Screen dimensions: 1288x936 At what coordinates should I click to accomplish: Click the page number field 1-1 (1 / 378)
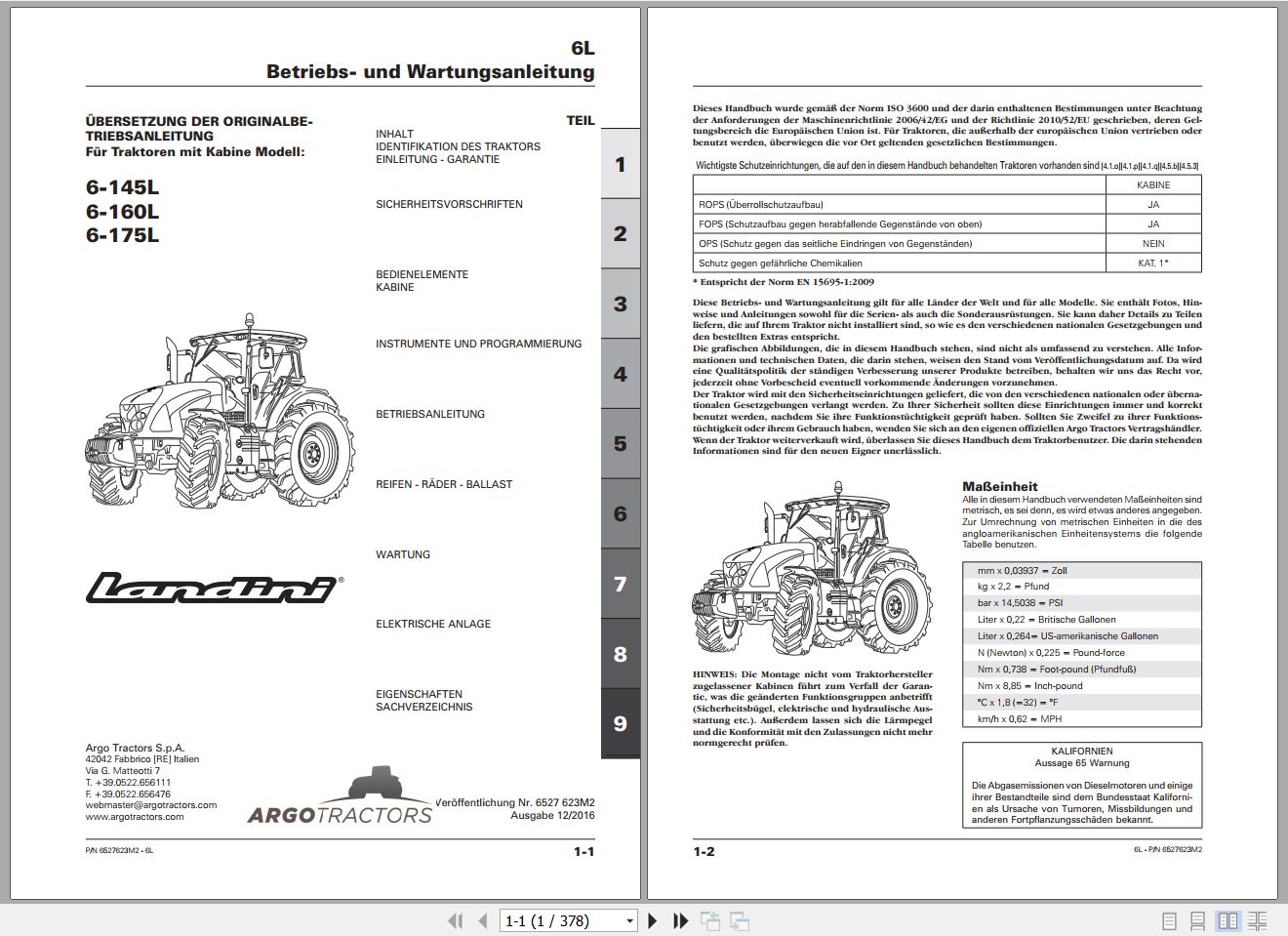(561, 920)
